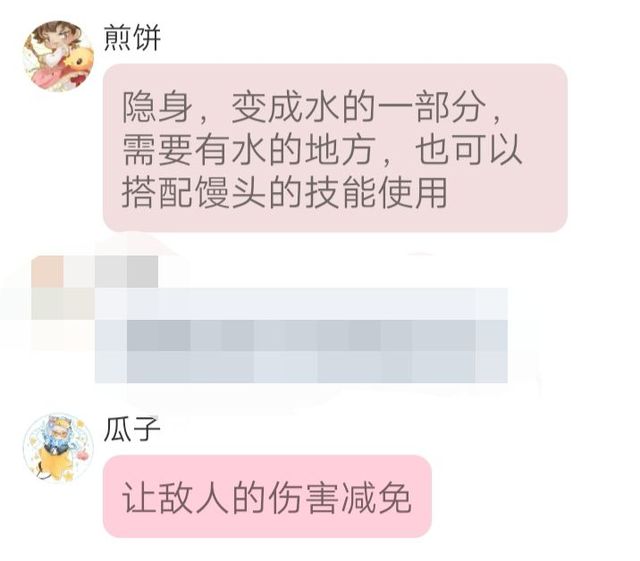Select the pixelated gray message bubble
The width and height of the screenshot is (640, 561).
coord(301,336)
